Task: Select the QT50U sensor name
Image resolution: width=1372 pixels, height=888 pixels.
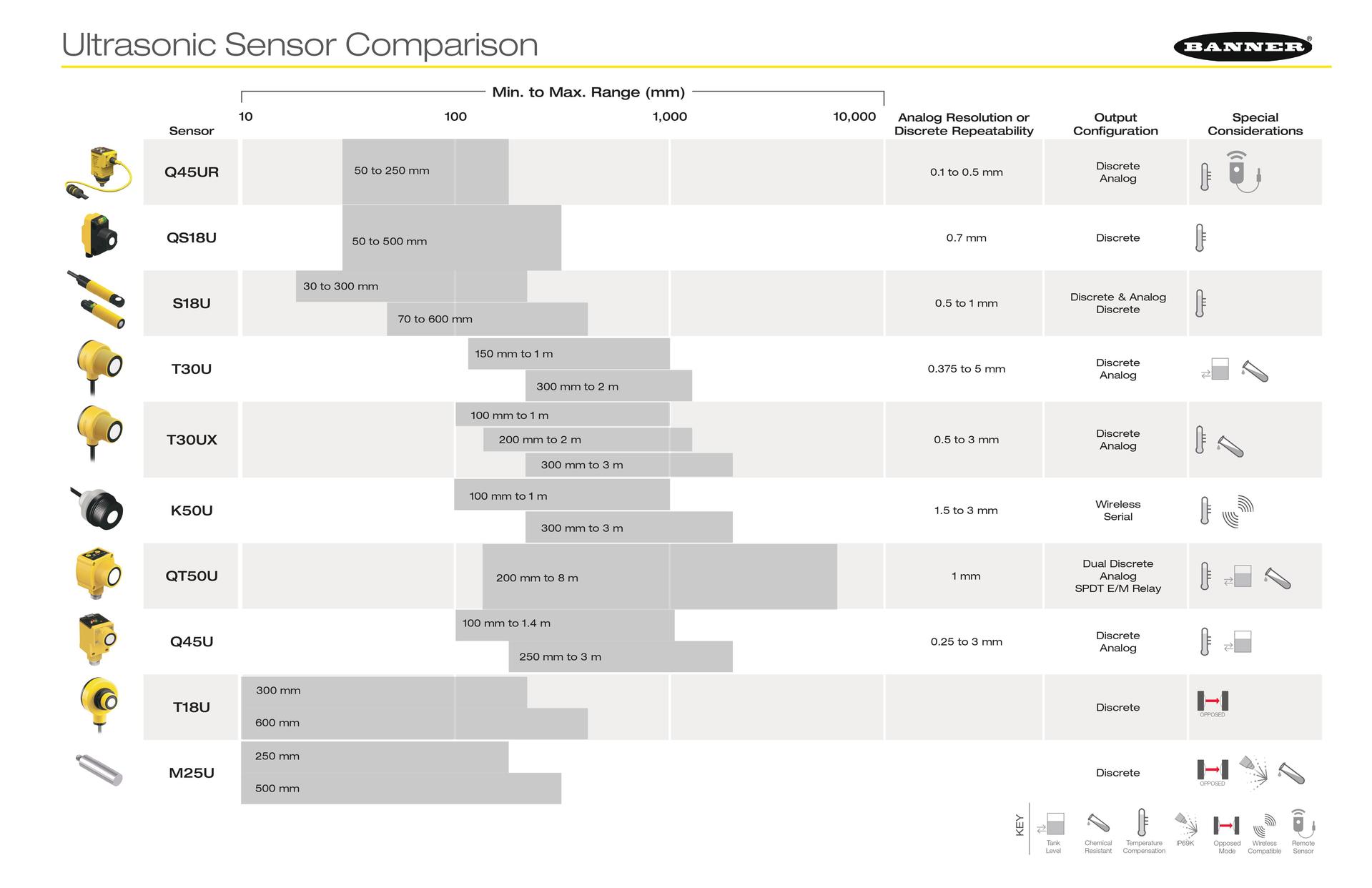Action: 192,576
